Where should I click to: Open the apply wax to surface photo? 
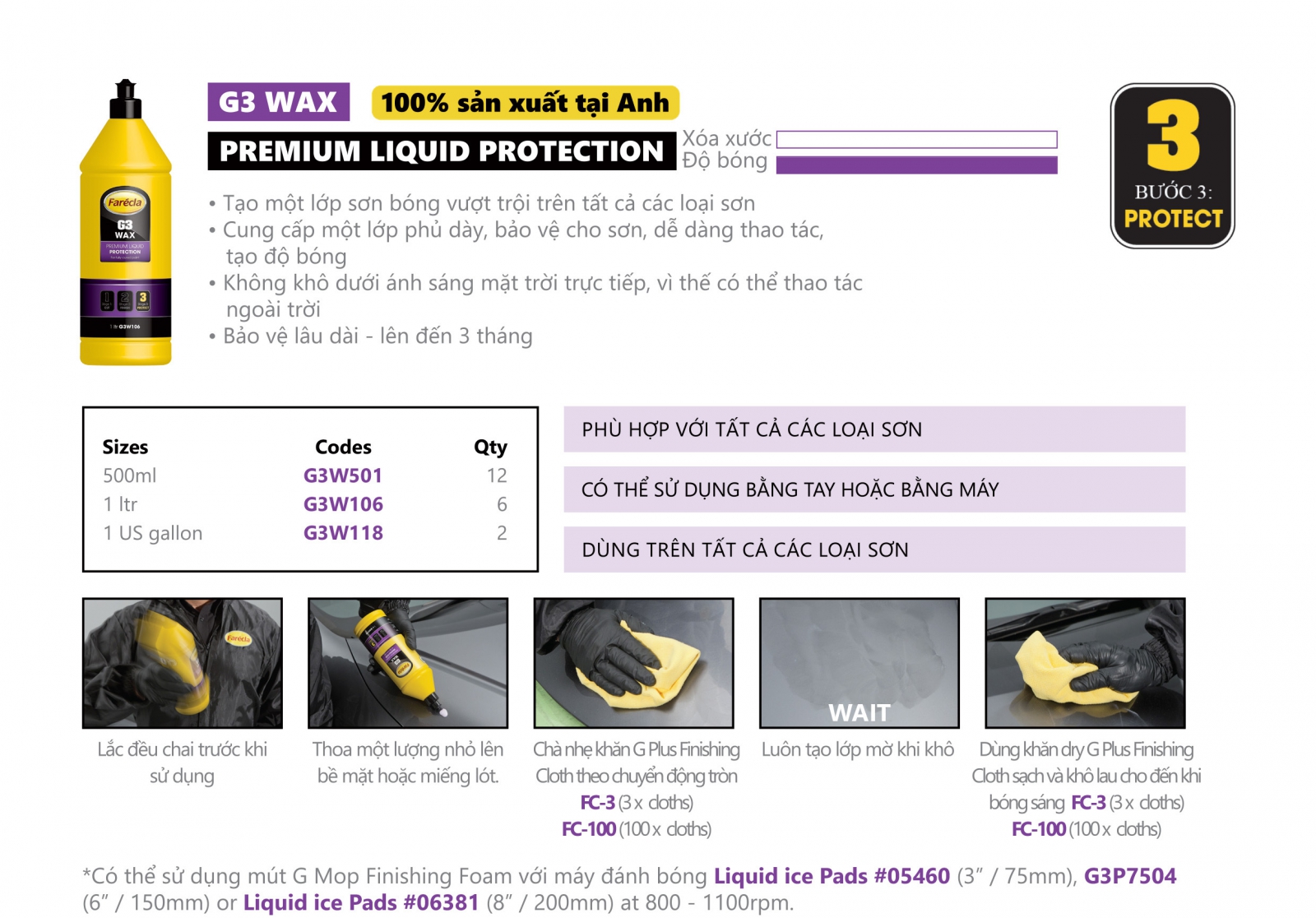click(408, 663)
